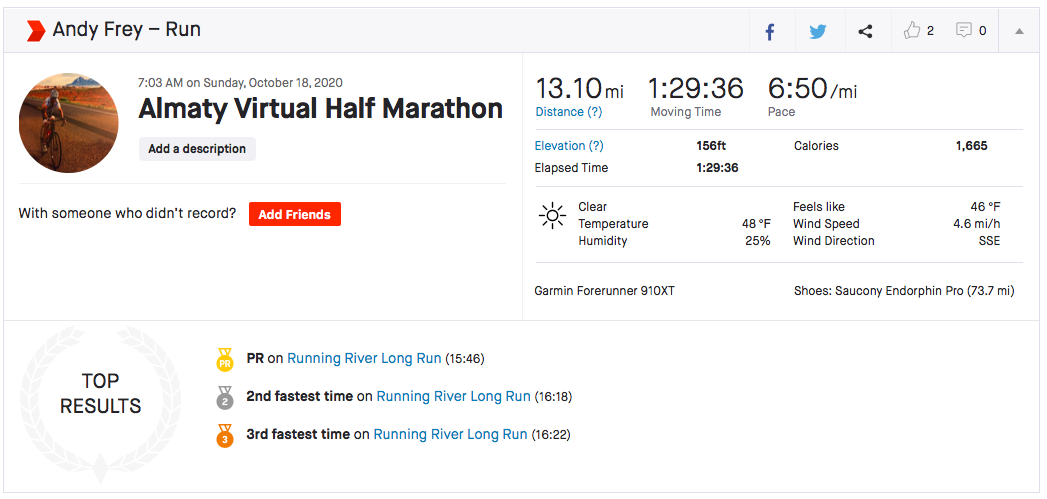1047x499 pixels.
Task: Click the silver 2nd place medal icon
Action: coord(225,398)
